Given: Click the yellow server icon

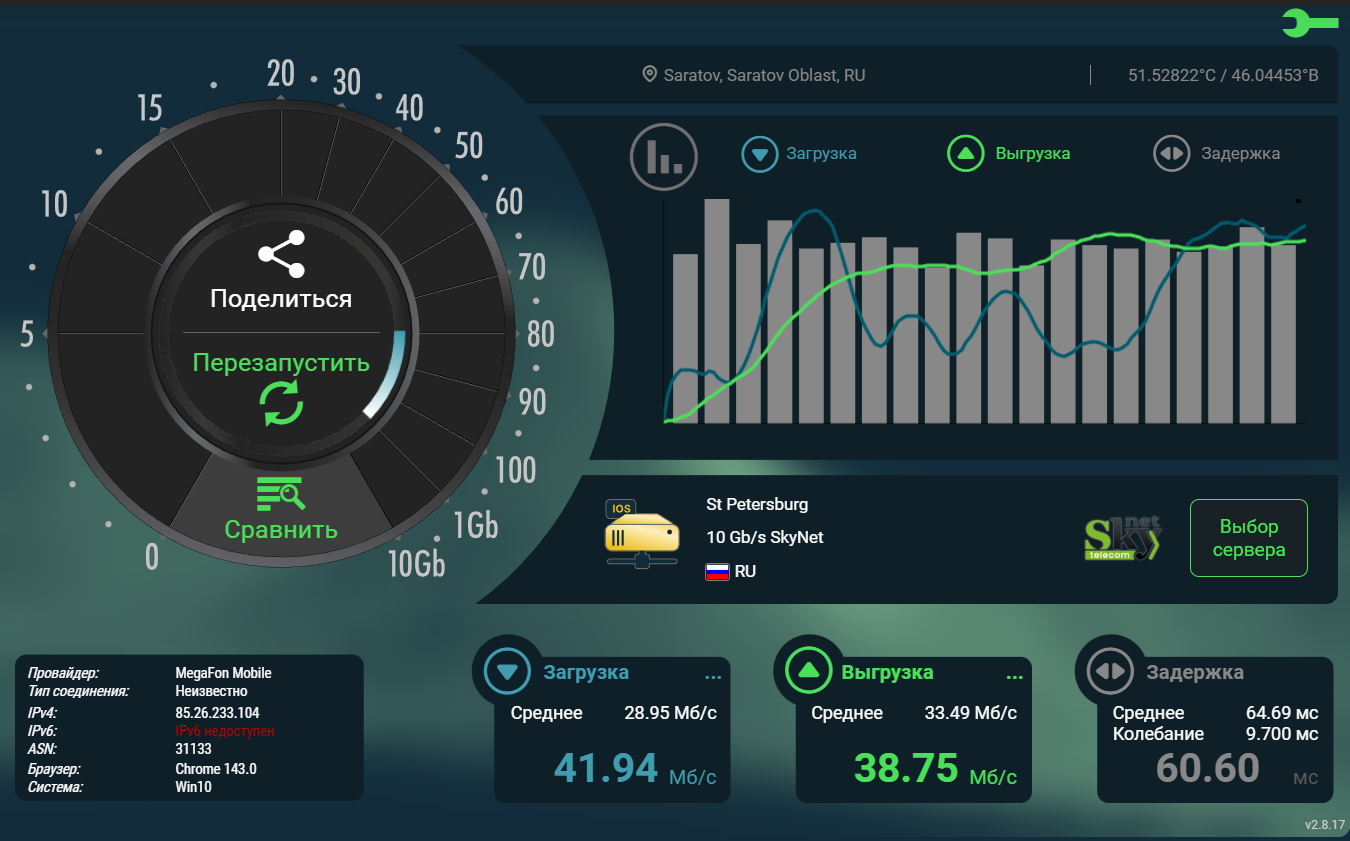Looking at the screenshot, I should (x=641, y=534).
